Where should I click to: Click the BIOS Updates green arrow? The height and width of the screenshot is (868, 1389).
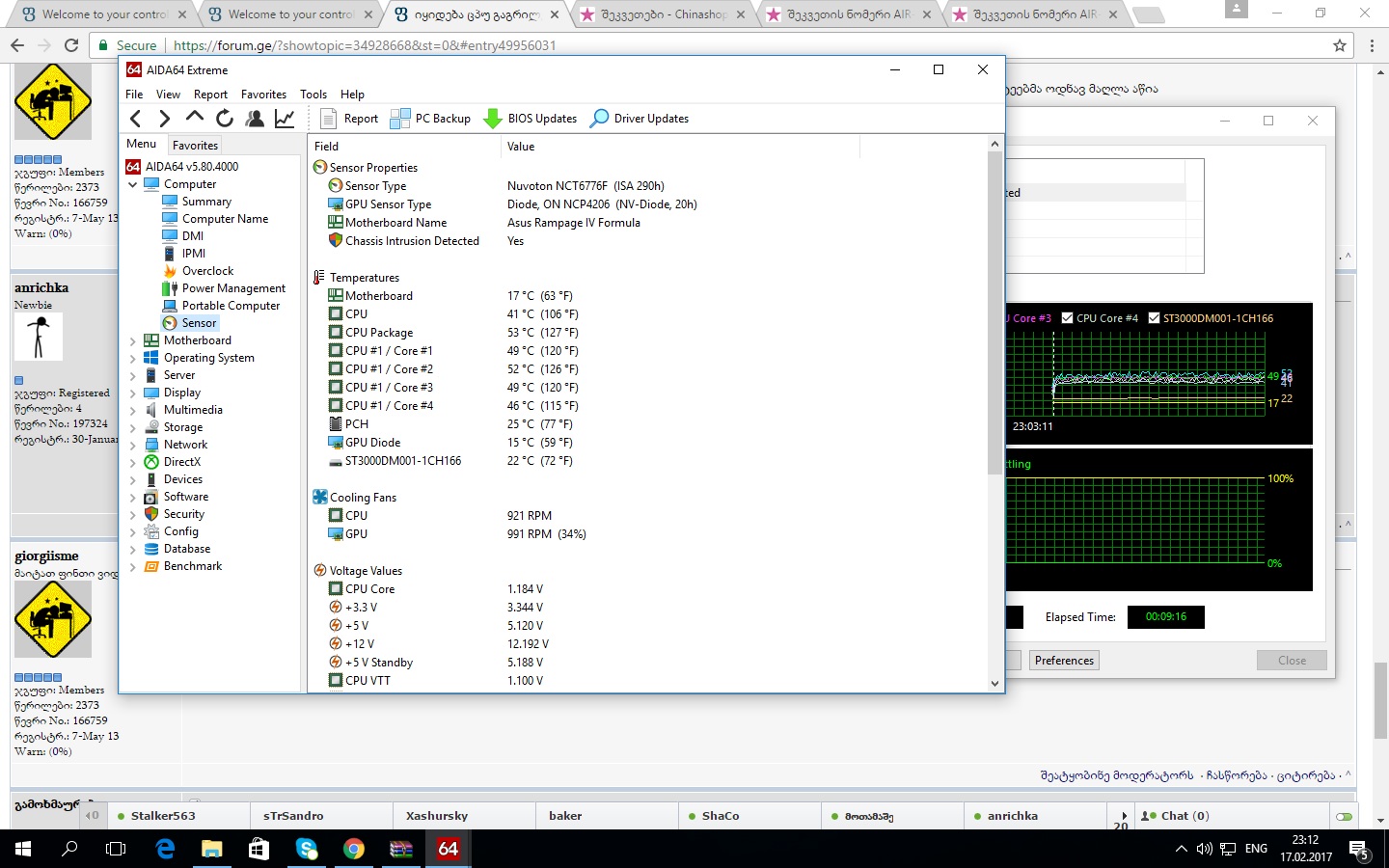pyautogui.click(x=493, y=119)
